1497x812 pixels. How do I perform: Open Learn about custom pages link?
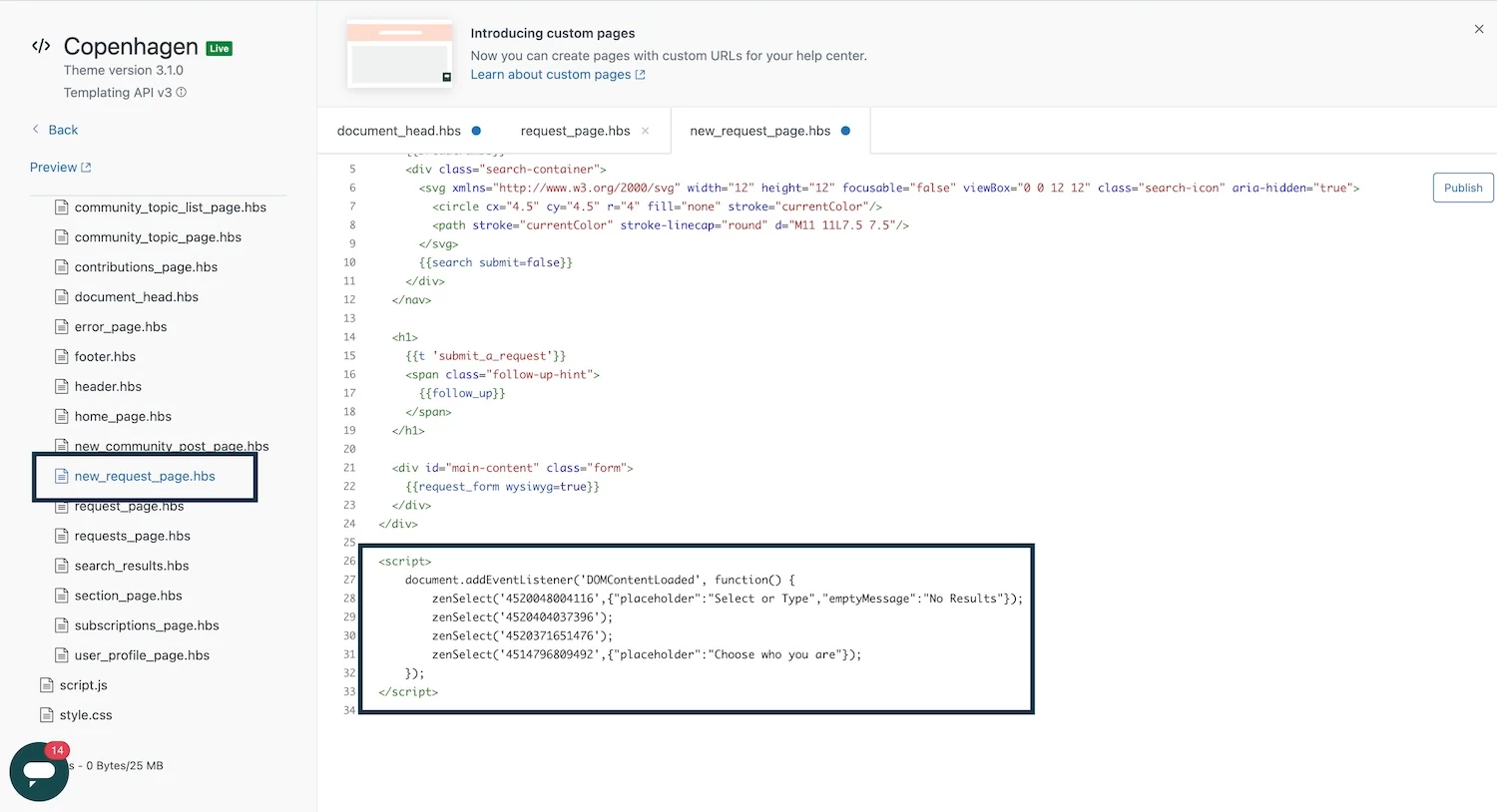coord(558,75)
